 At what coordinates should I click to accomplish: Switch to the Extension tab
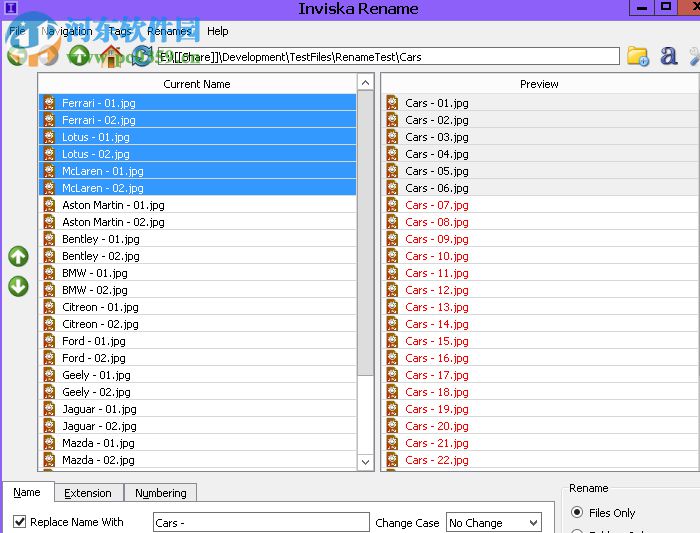[88, 493]
